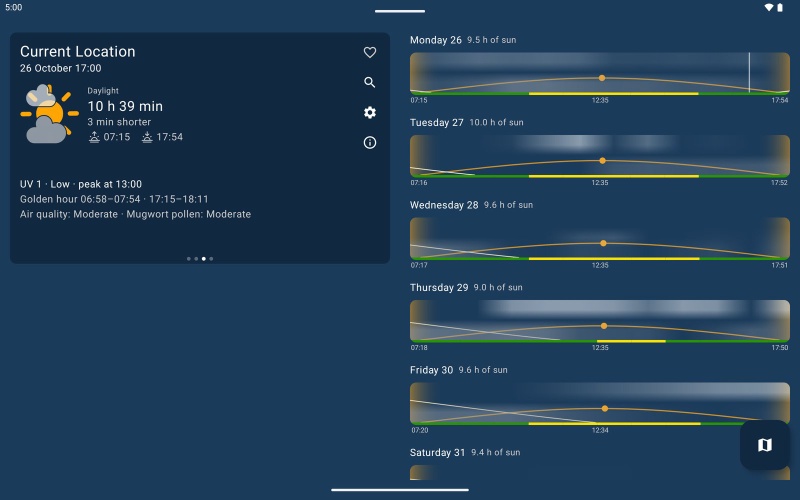Click the 'Wednesday 28' heading
The width and height of the screenshot is (800, 500).
pyautogui.click(x=444, y=205)
